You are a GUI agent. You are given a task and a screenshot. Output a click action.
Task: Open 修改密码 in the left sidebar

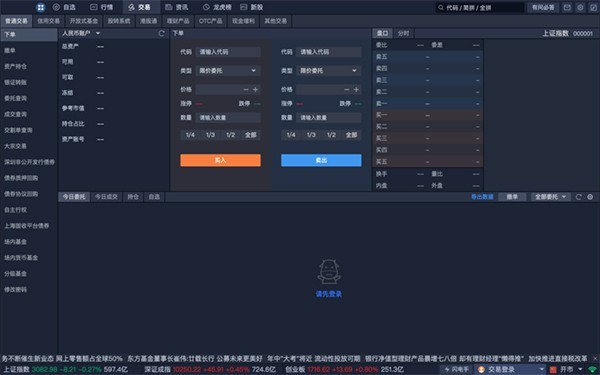pyautogui.click(x=15, y=290)
